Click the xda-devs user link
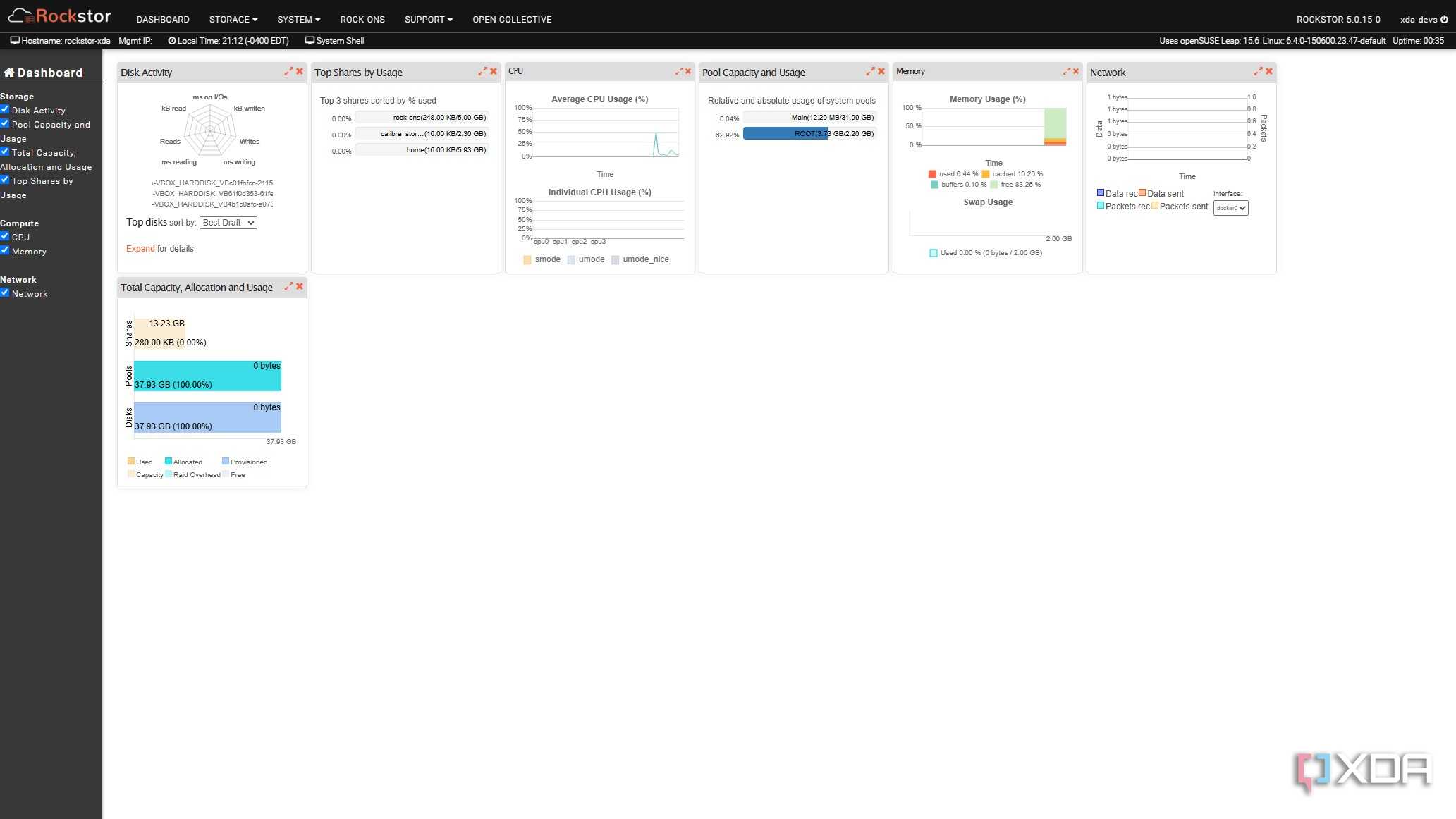The image size is (1456, 819). pyautogui.click(x=1419, y=20)
